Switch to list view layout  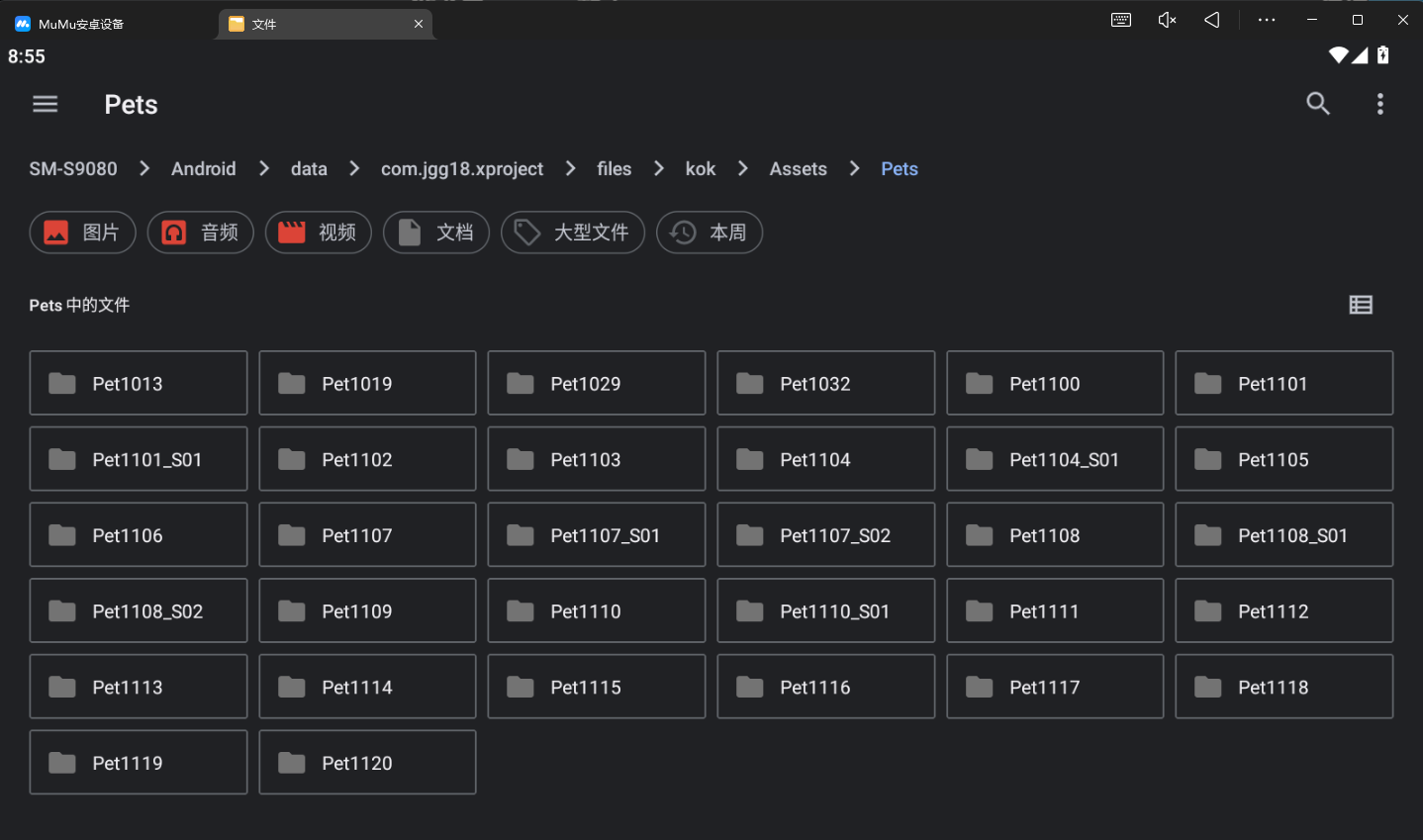click(1361, 305)
